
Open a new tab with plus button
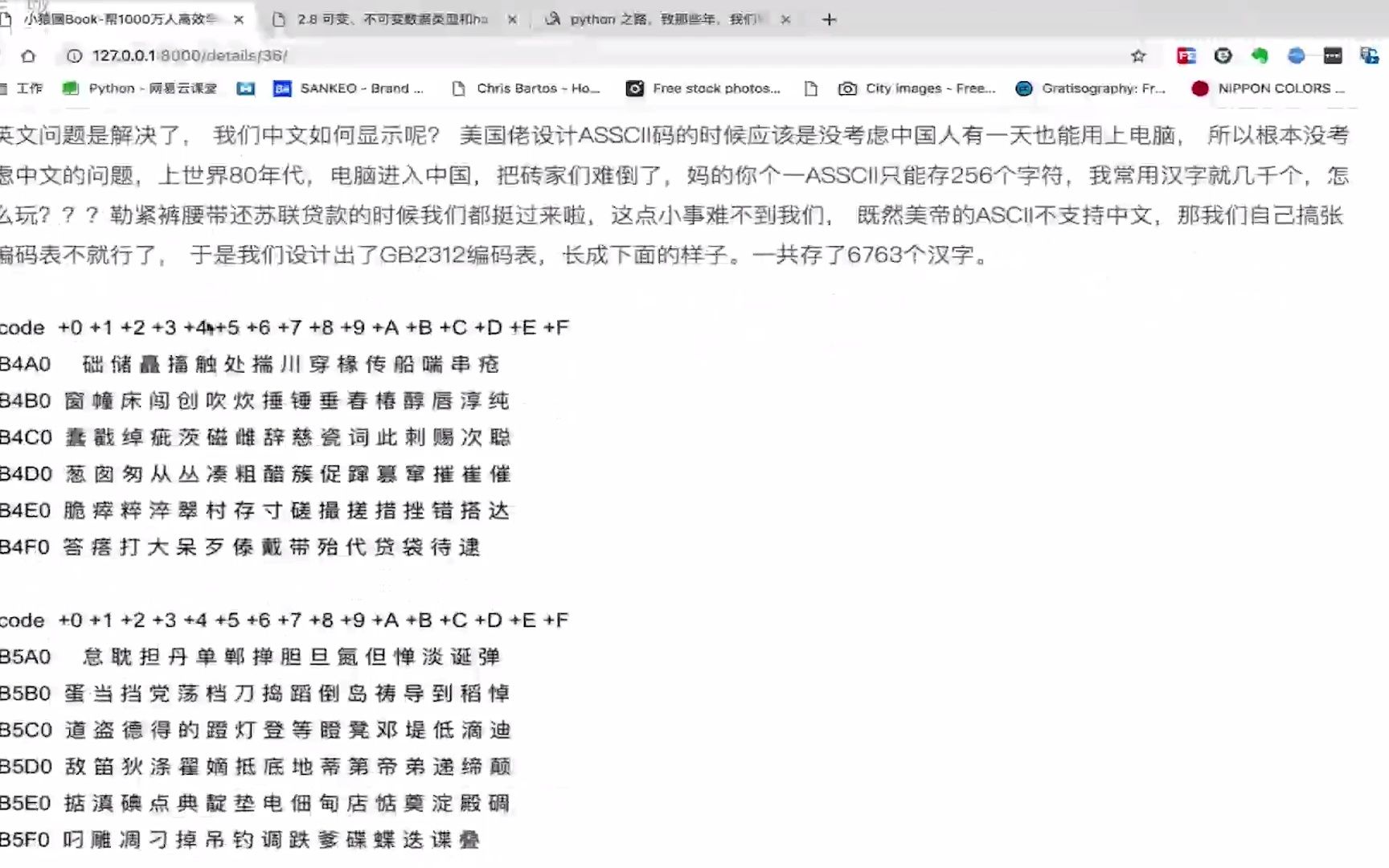coord(830,19)
